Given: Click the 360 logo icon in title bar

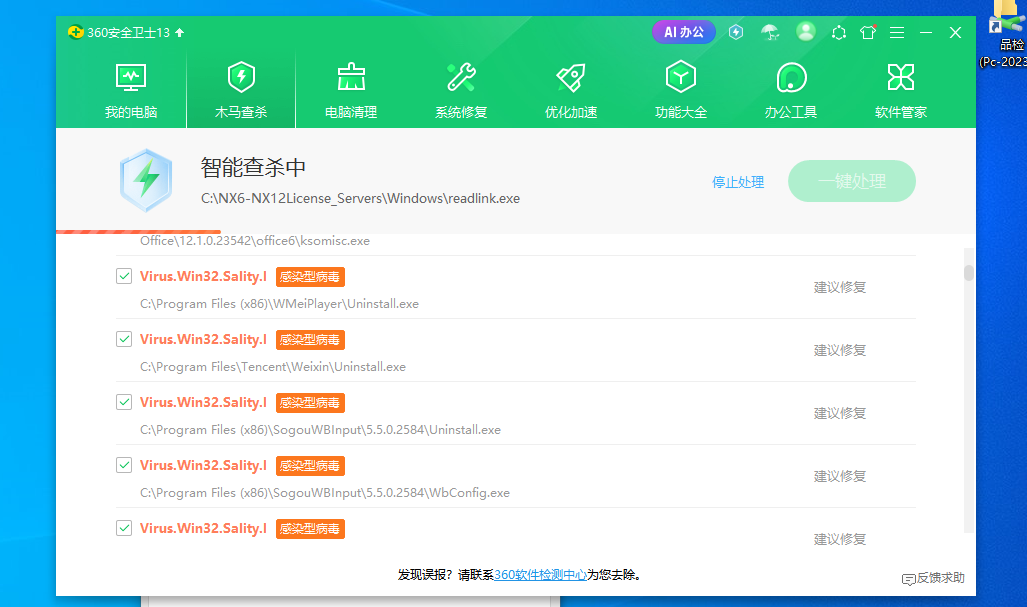Looking at the screenshot, I should pyautogui.click(x=75, y=32).
